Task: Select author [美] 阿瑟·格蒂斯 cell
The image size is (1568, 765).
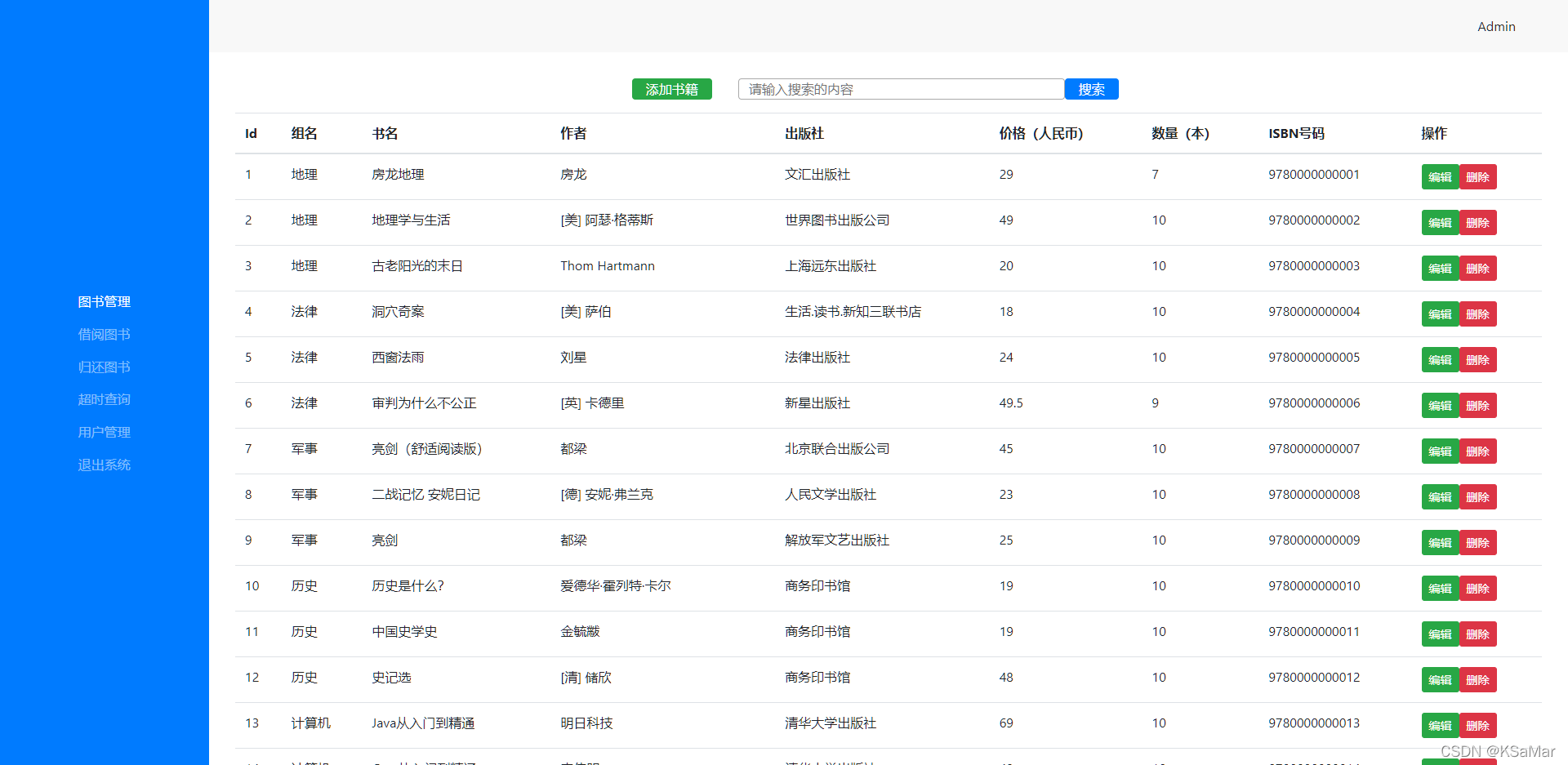Action: [607, 220]
